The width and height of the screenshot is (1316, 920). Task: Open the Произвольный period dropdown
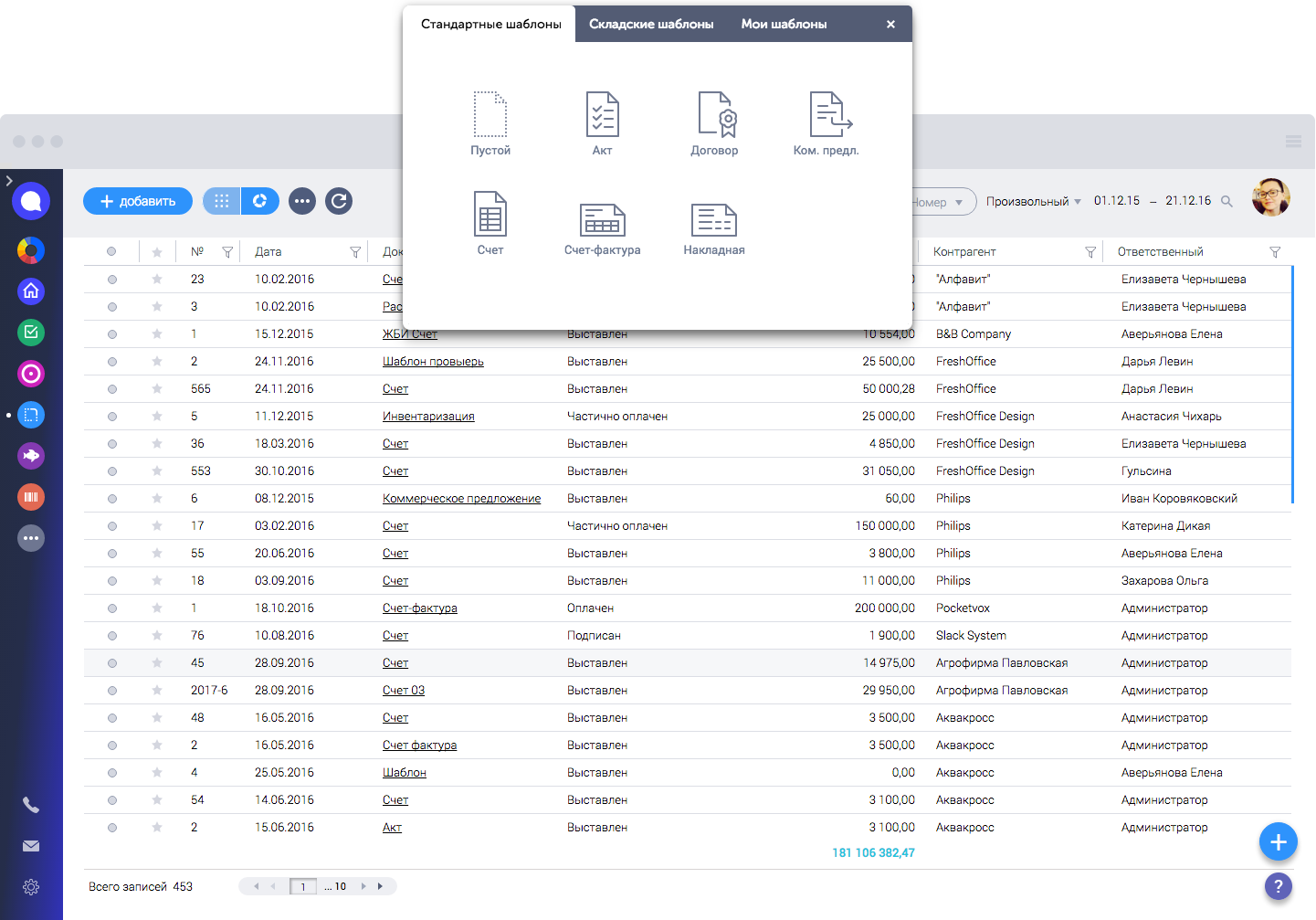coord(1033,202)
